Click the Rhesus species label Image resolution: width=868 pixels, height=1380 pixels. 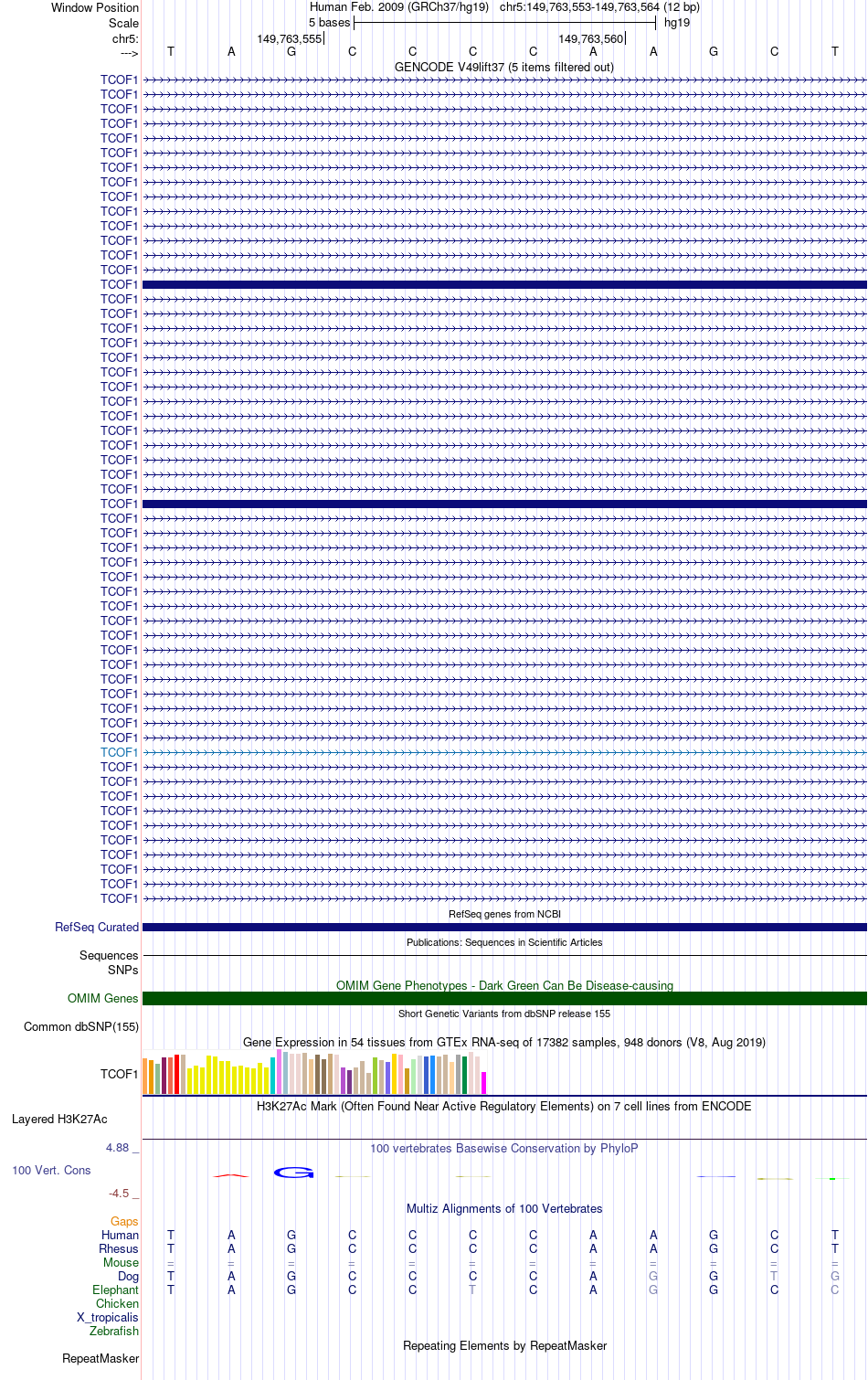119,1248
